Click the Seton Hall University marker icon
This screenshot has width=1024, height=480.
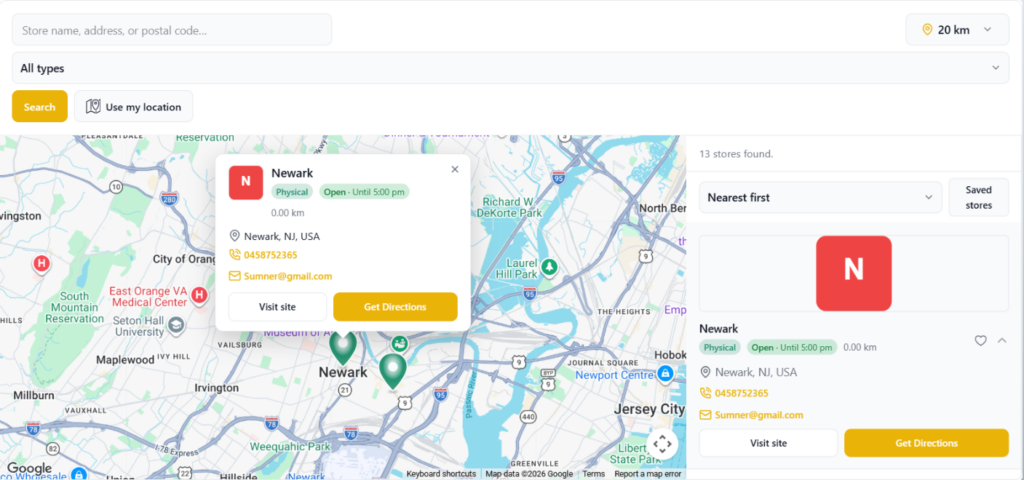click(x=176, y=324)
